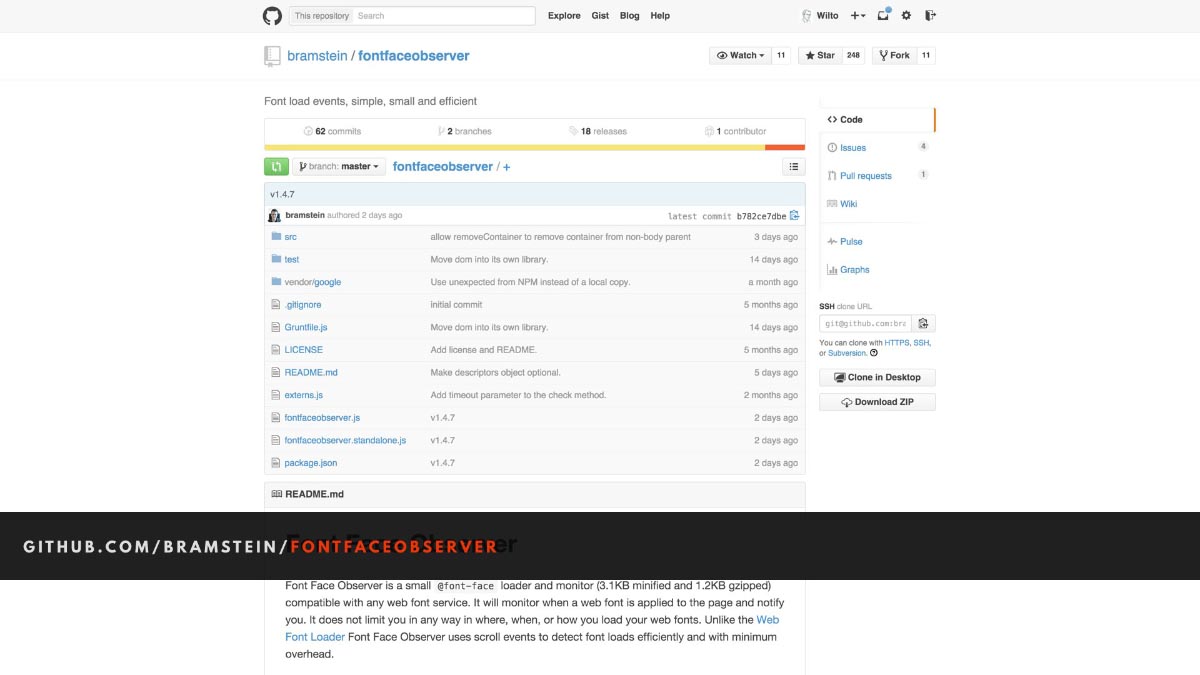Open the Gist menu item
This screenshot has height=675, width=1200.
click(x=600, y=16)
